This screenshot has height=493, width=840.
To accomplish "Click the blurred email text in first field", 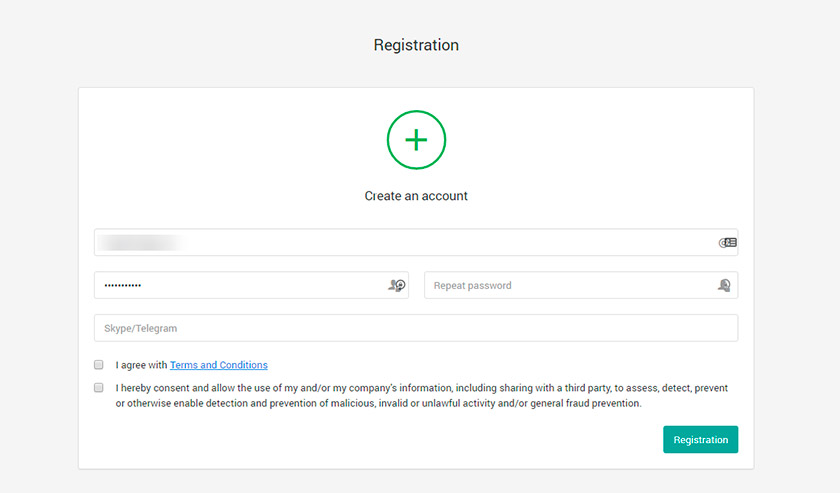I will click(142, 243).
